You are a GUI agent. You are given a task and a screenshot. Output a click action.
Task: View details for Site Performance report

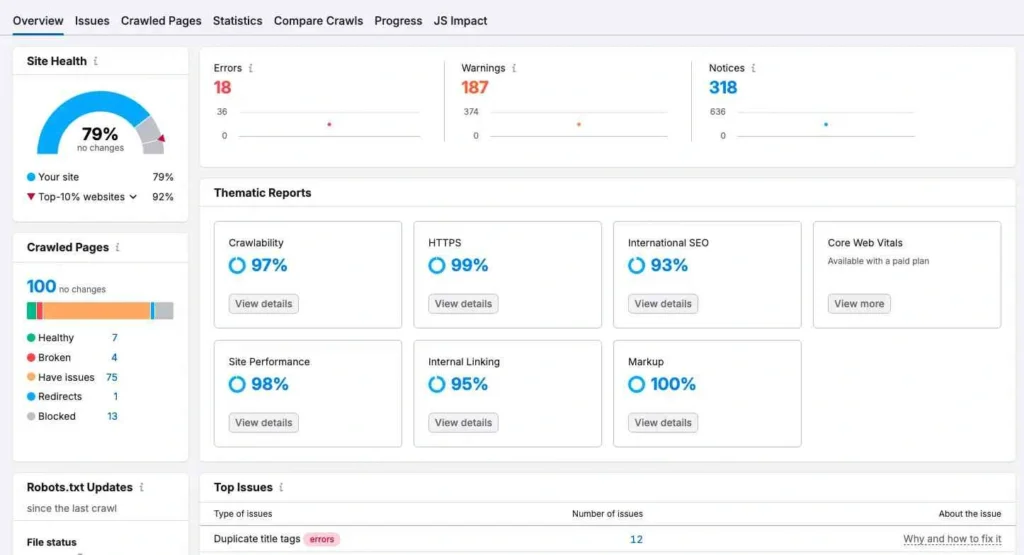(x=263, y=422)
